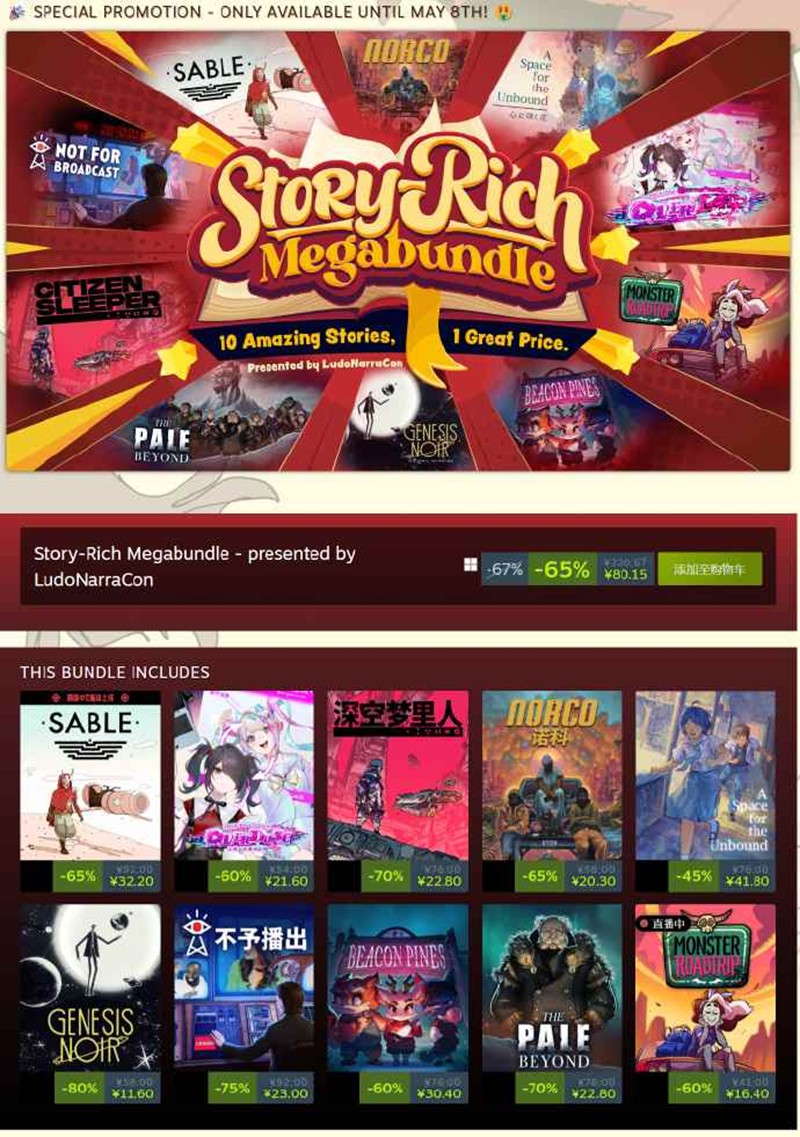Image resolution: width=800 pixels, height=1137 pixels.
Task: Select the Not For Broadcast capsule image
Action: [244, 988]
